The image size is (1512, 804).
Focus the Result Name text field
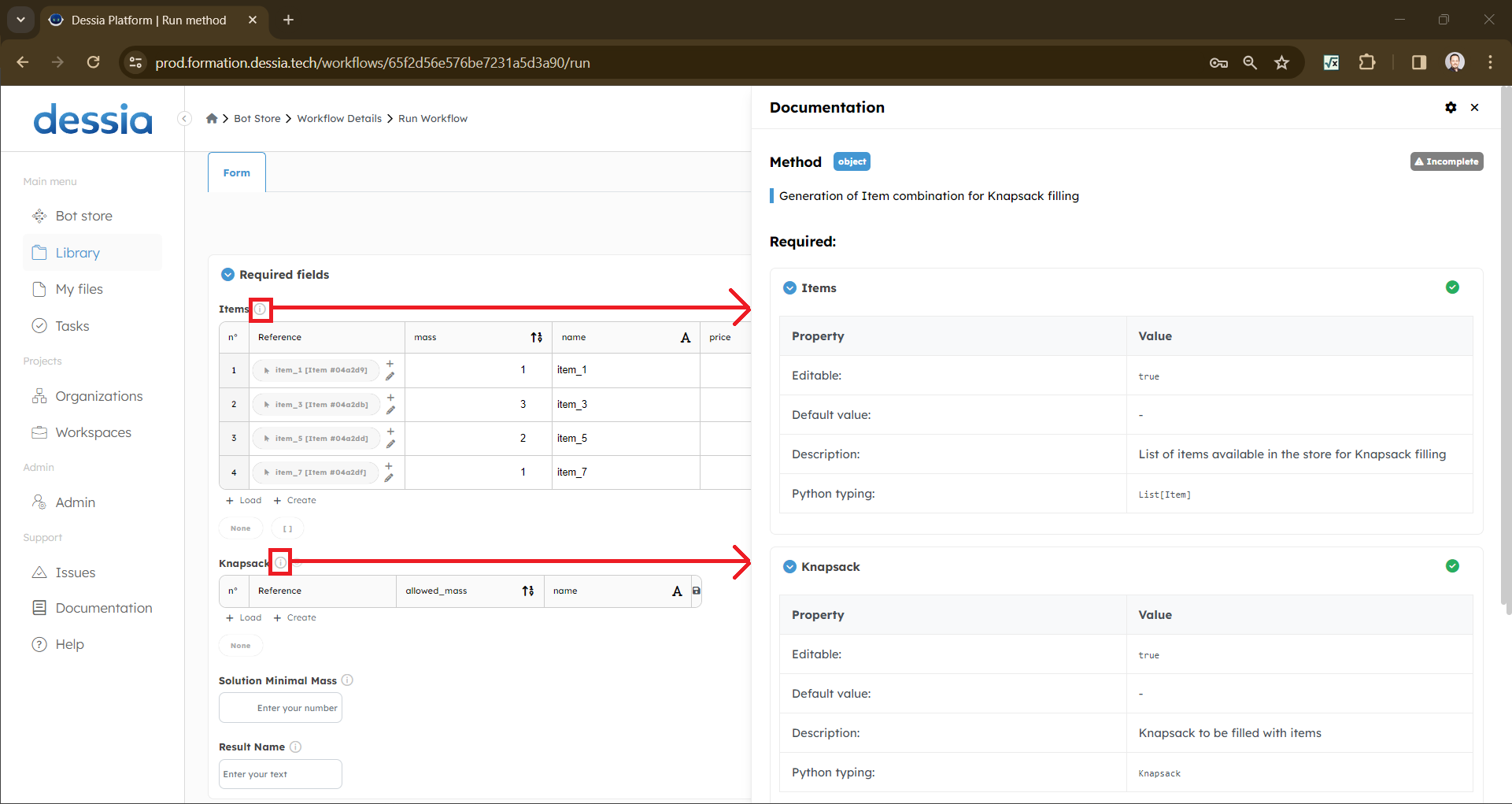pos(280,774)
